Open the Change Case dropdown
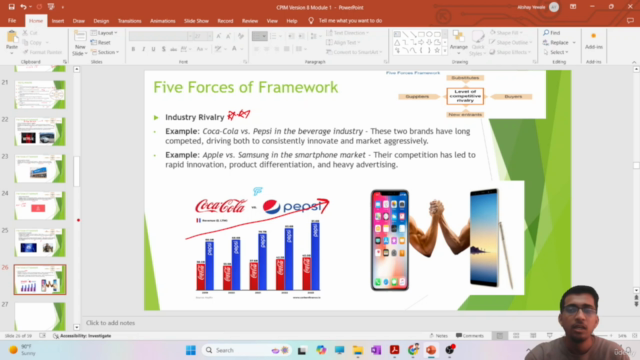Viewport: 640px width, 360px height. 202,49
